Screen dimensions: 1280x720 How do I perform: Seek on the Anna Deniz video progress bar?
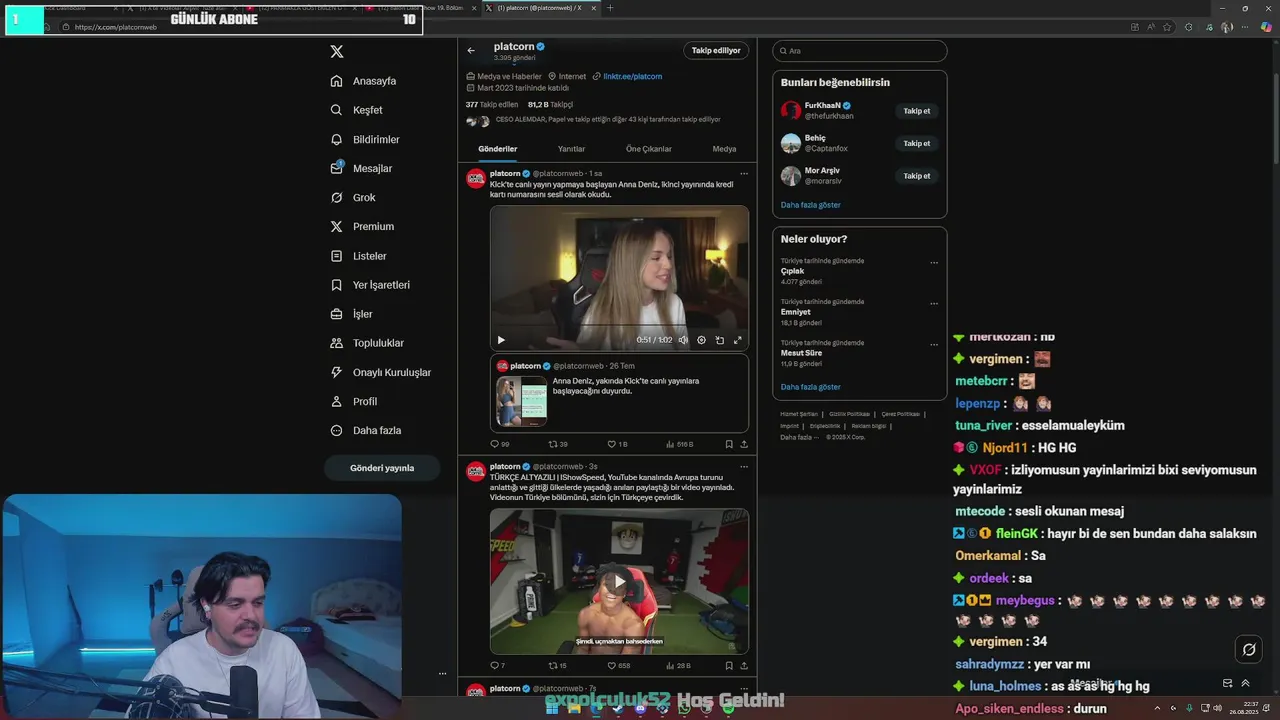tap(619, 326)
